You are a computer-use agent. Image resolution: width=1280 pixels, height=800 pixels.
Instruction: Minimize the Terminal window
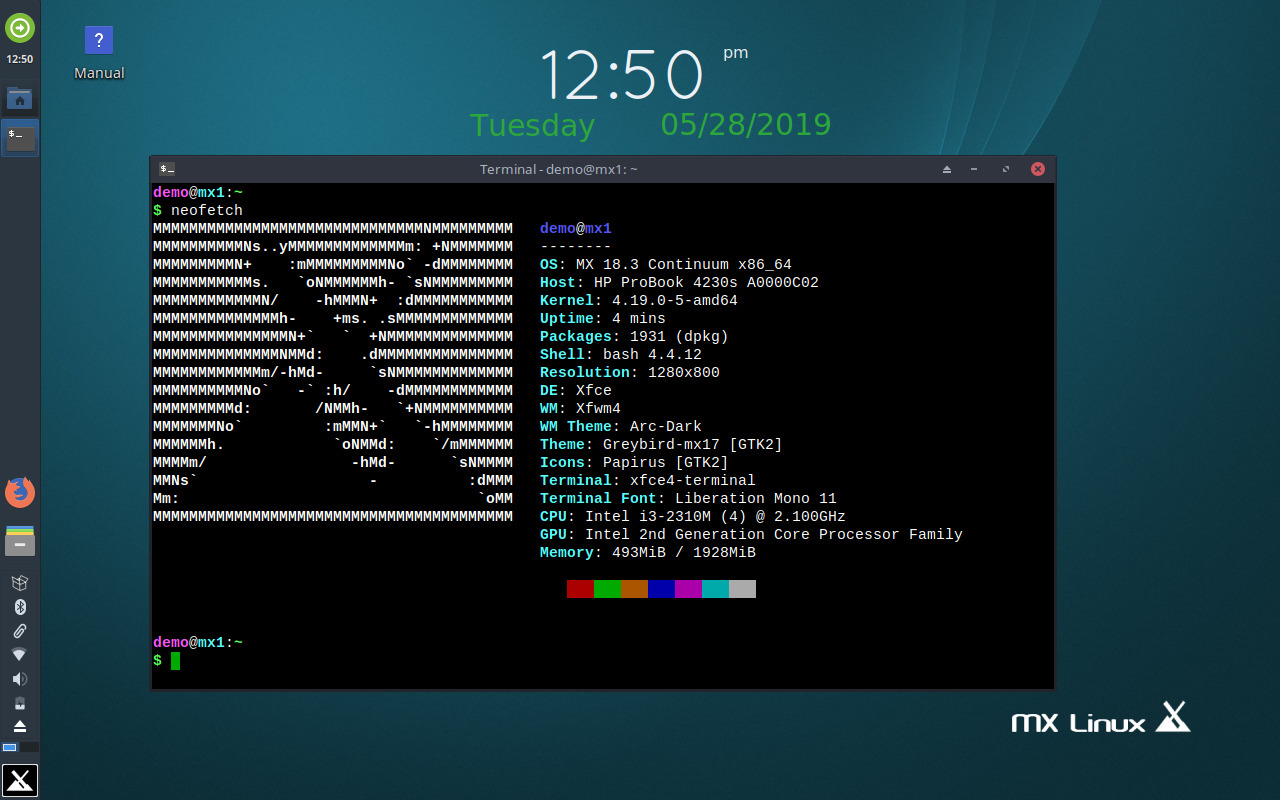point(974,169)
